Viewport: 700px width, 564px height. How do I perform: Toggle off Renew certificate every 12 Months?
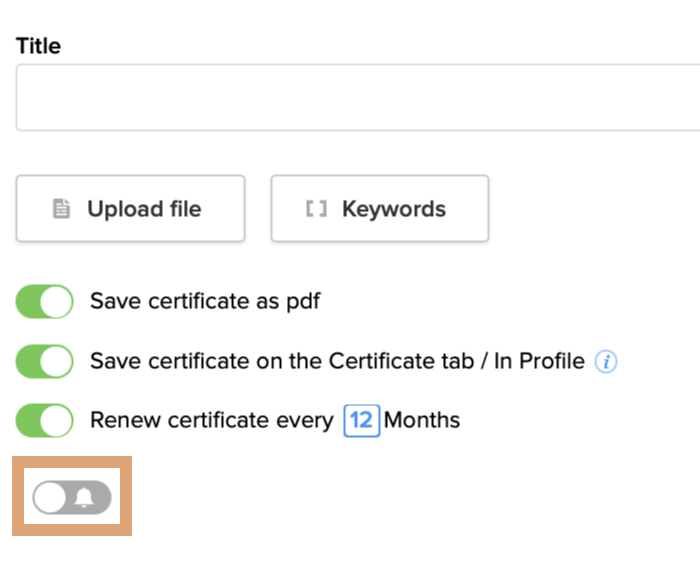(x=45, y=420)
